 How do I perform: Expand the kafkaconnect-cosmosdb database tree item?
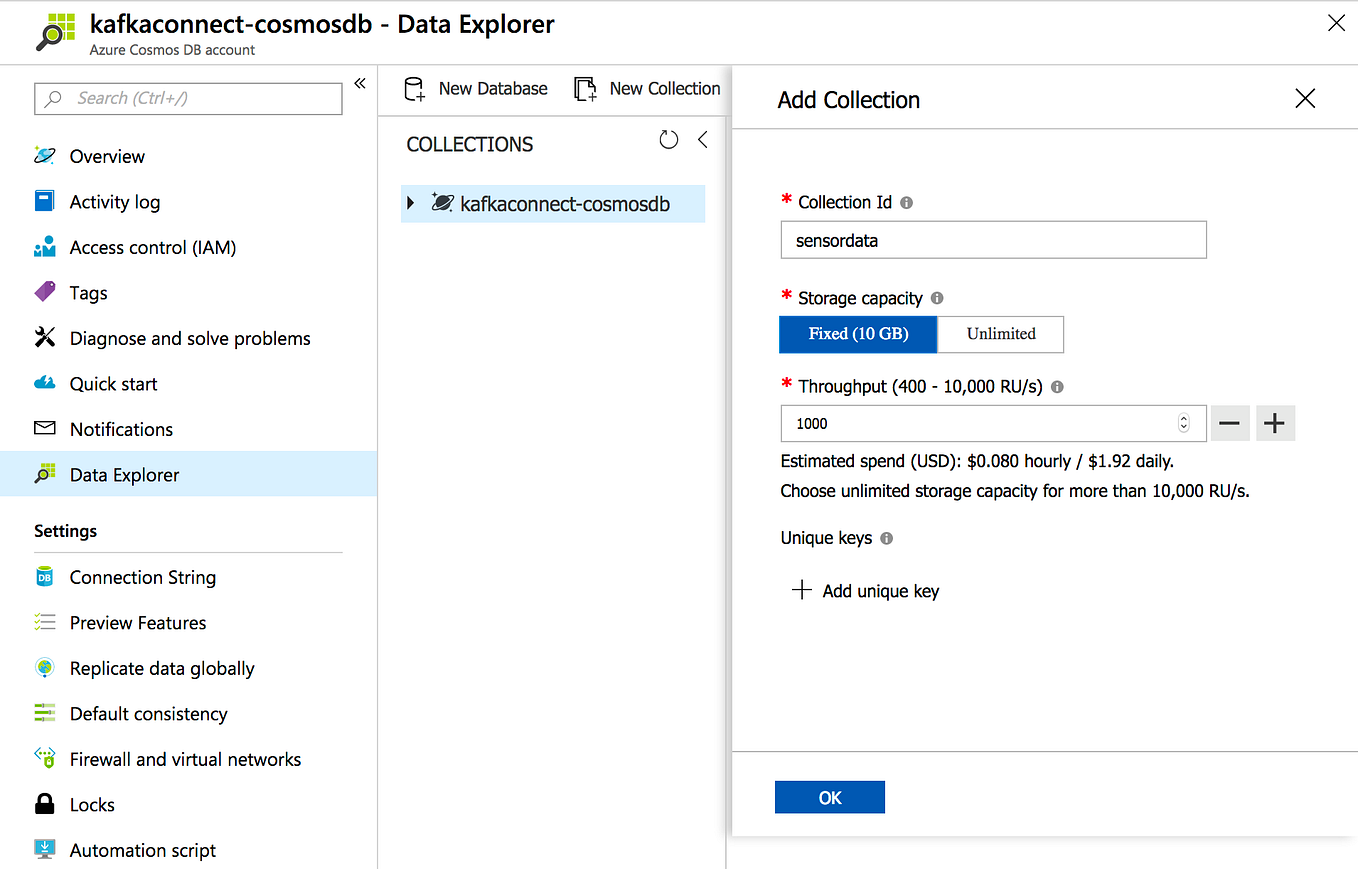[414, 203]
